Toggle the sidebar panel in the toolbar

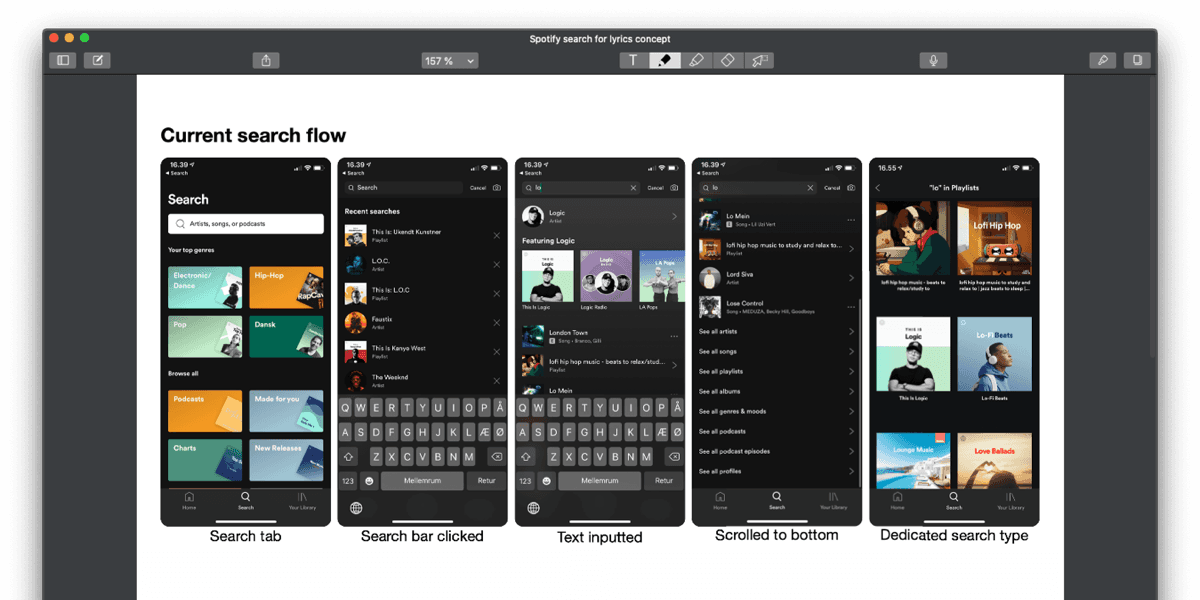pos(63,60)
